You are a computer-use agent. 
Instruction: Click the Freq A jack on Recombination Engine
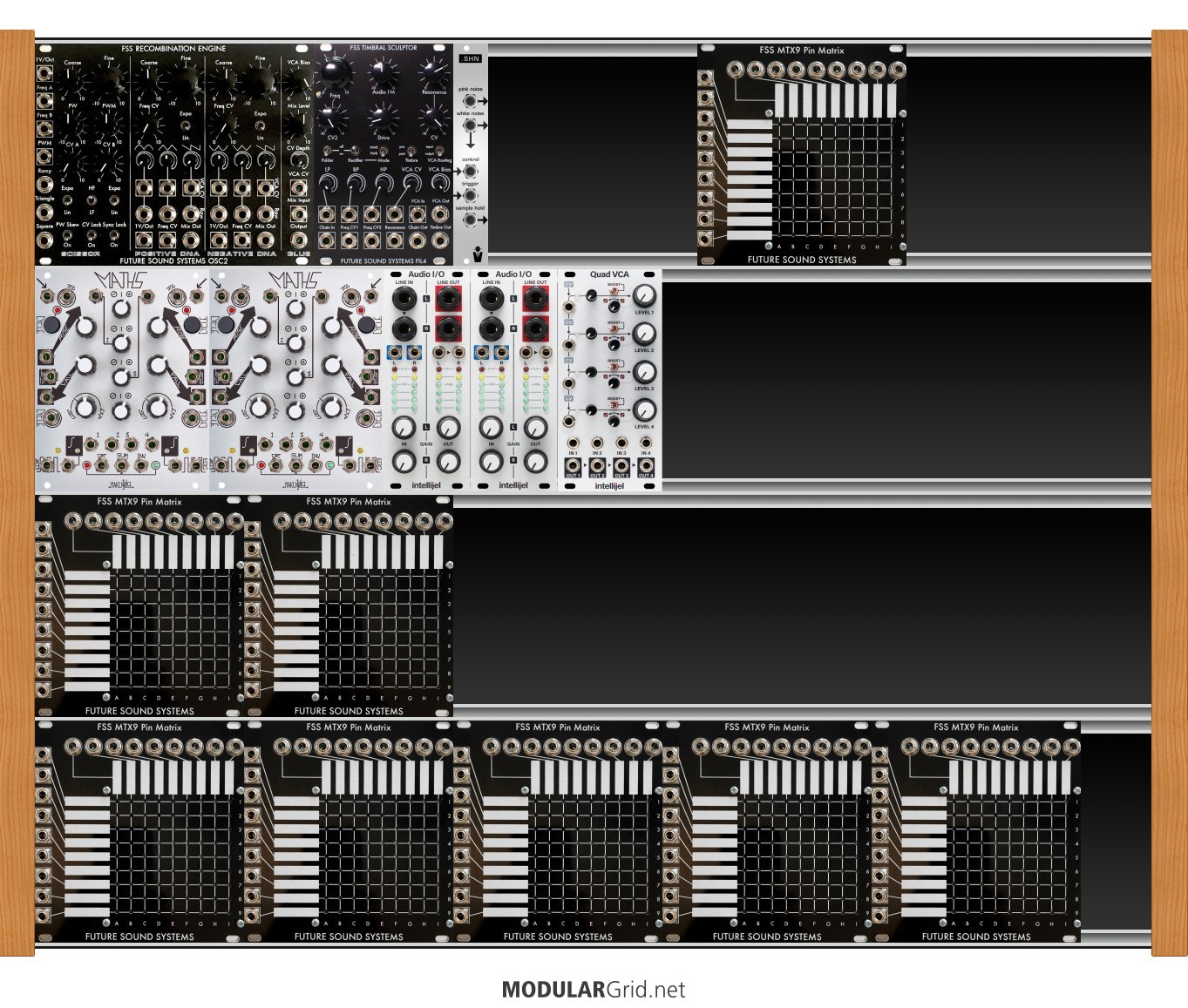pos(44,101)
